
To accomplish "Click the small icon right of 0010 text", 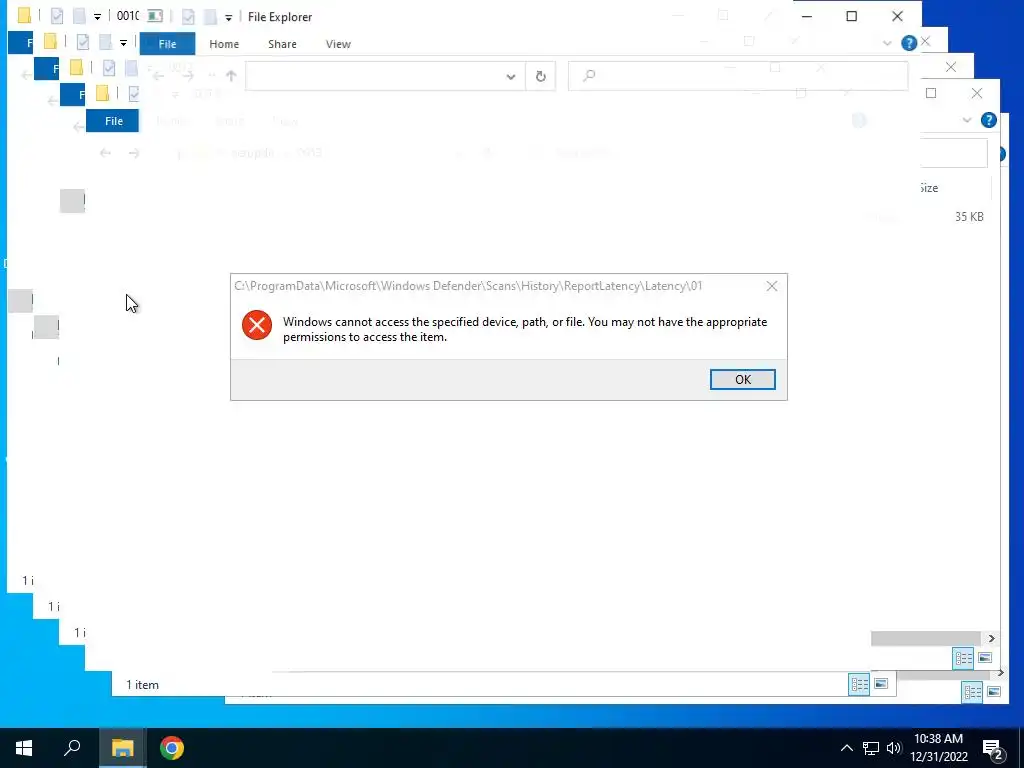I will coord(155,16).
